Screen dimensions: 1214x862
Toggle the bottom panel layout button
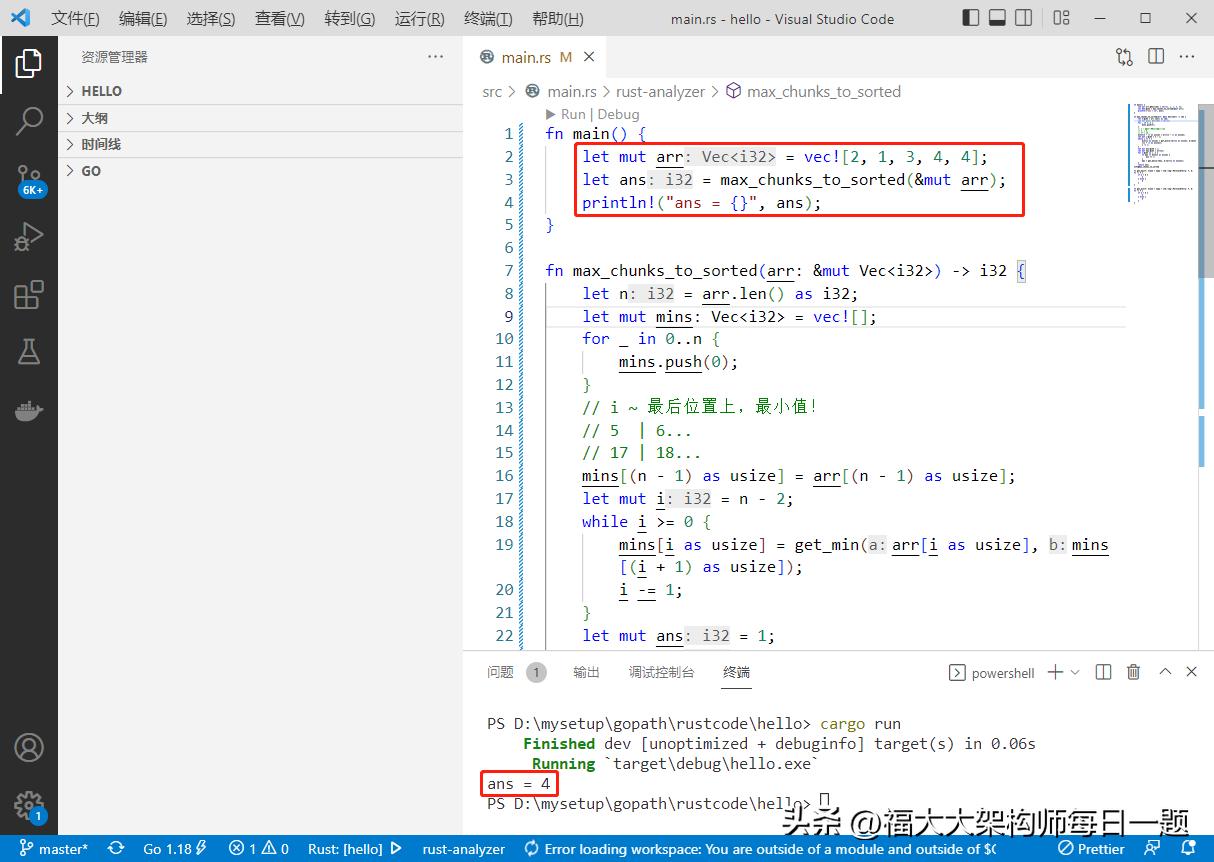(x=997, y=18)
